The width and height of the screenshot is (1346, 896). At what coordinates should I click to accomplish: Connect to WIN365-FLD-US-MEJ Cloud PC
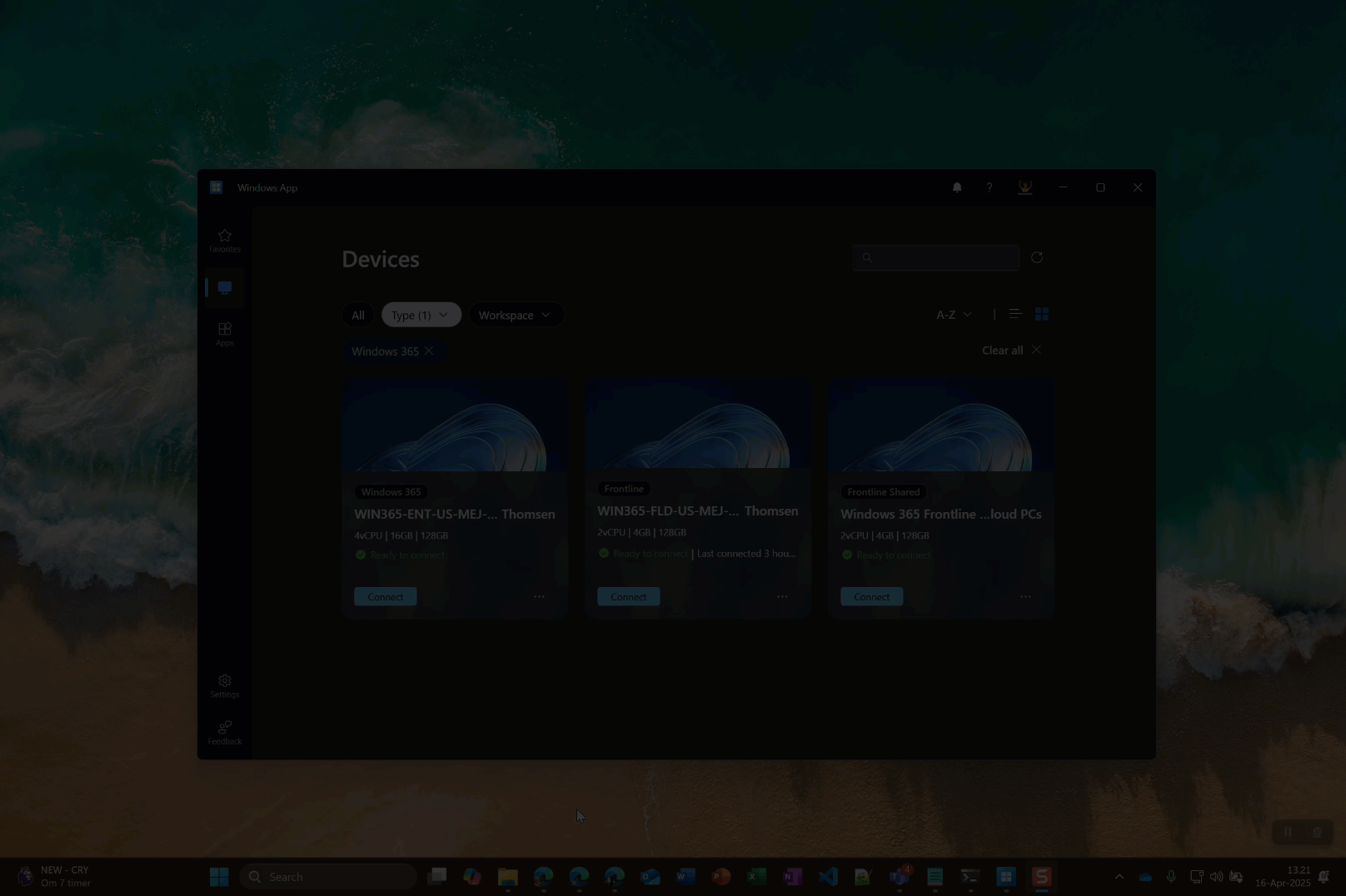tap(629, 597)
